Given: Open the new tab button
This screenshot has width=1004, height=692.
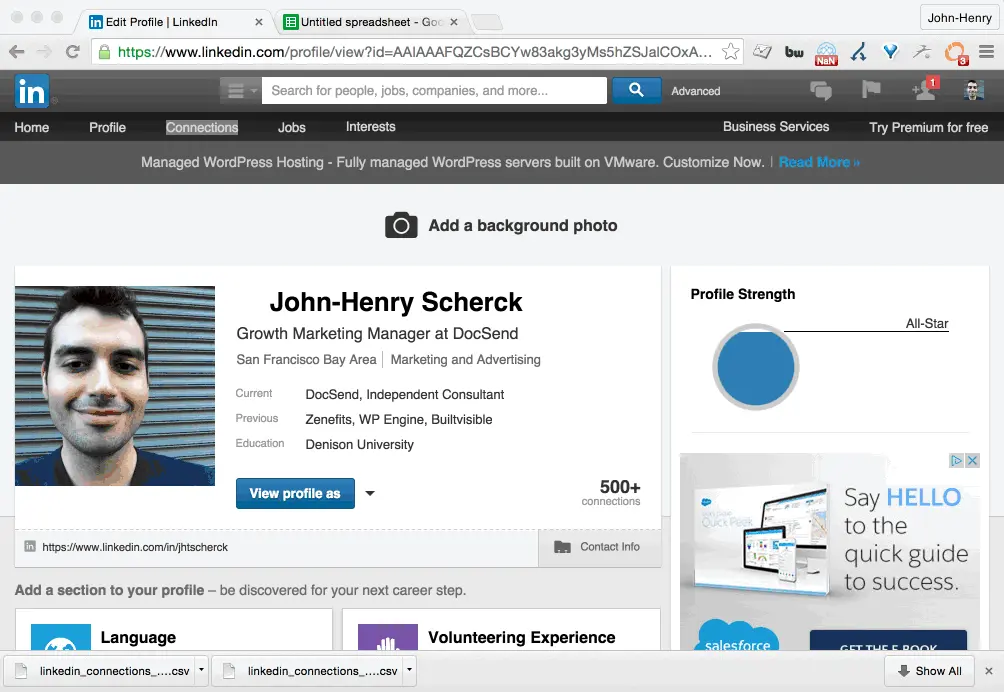Looking at the screenshot, I should [487, 23].
